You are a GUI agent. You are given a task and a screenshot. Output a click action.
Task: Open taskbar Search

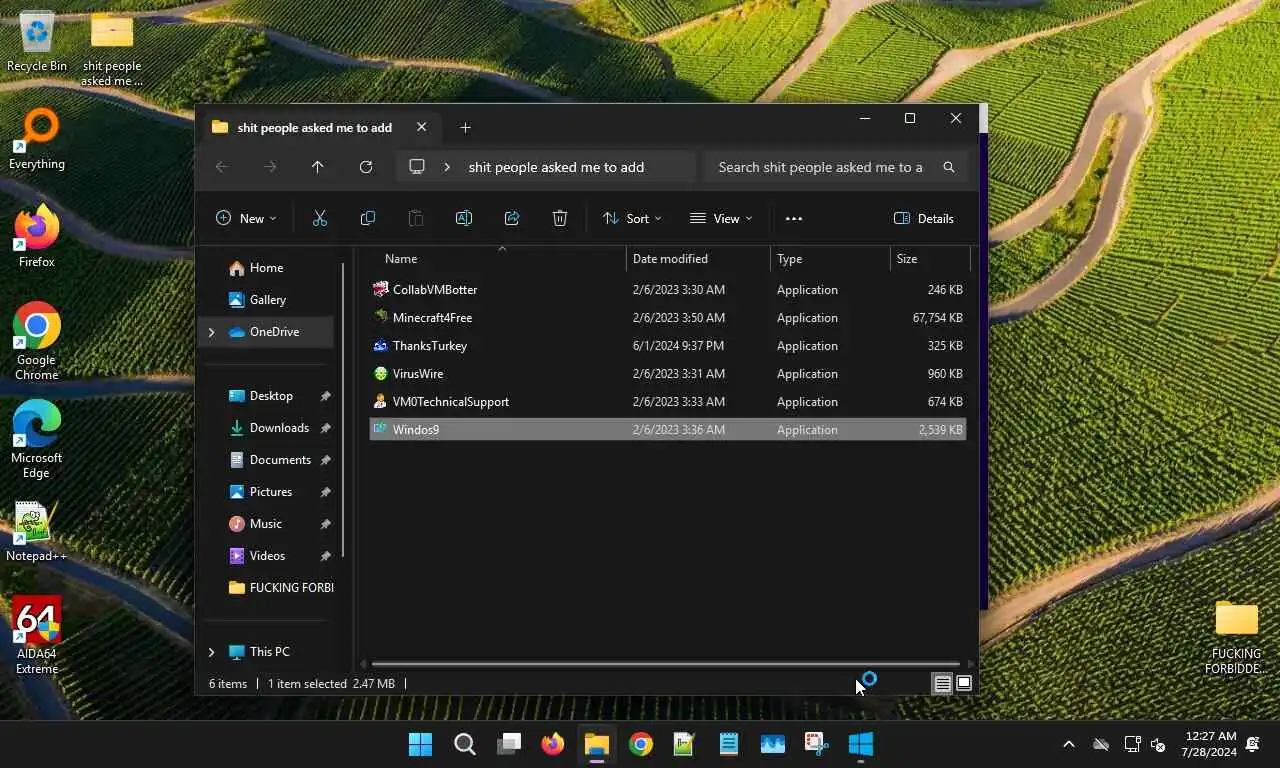click(465, 744)
